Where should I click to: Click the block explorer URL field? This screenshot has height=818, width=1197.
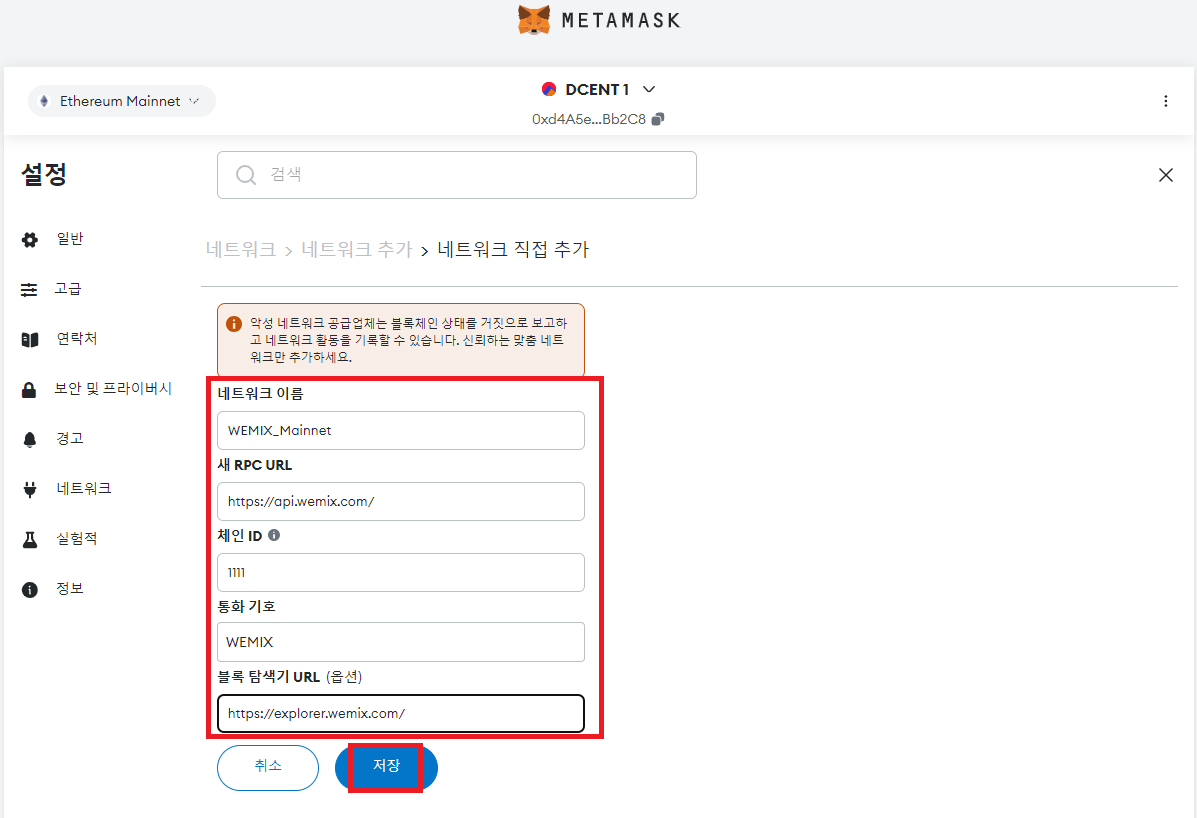click(401, 713)
